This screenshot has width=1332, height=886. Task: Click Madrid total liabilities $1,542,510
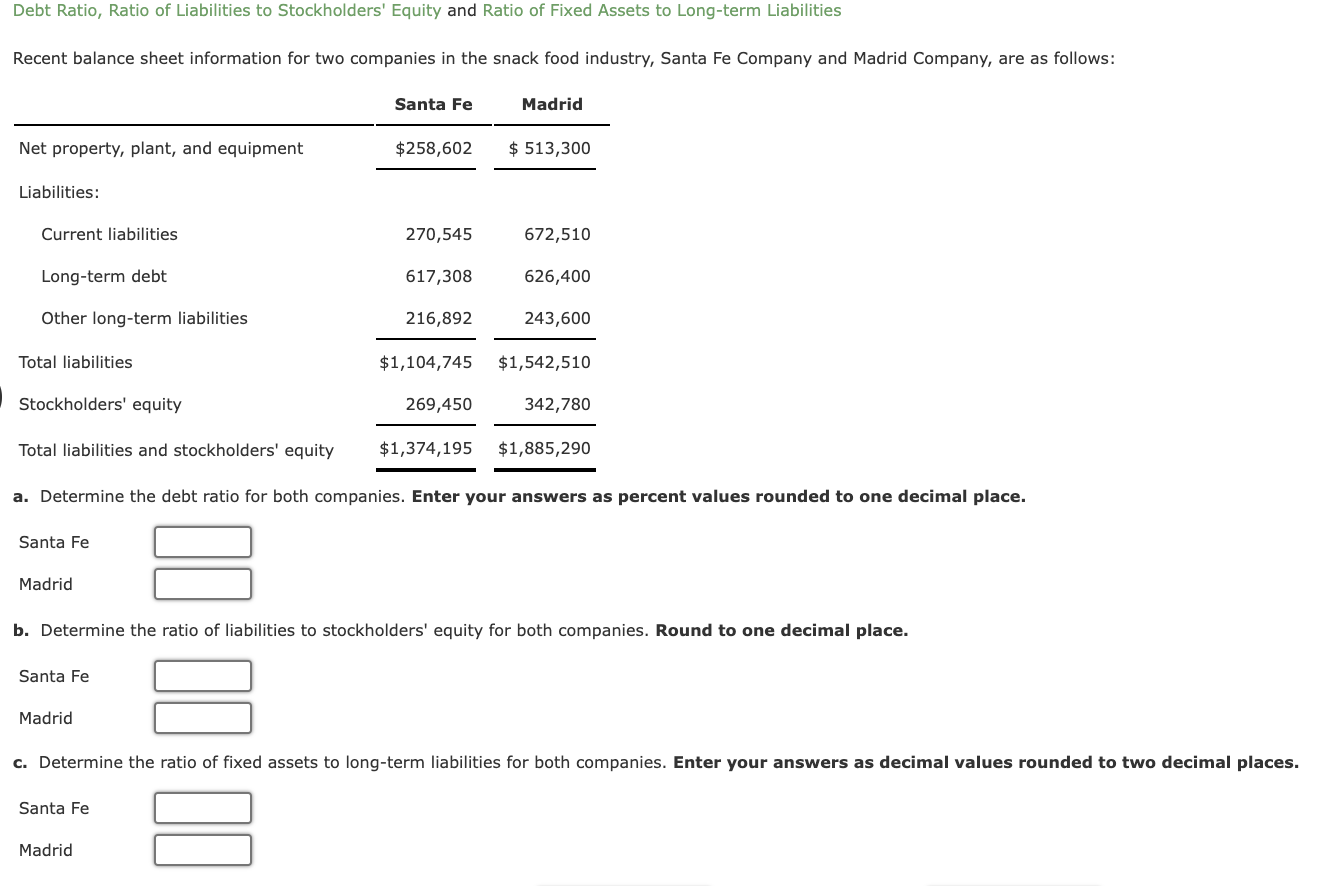544,362
